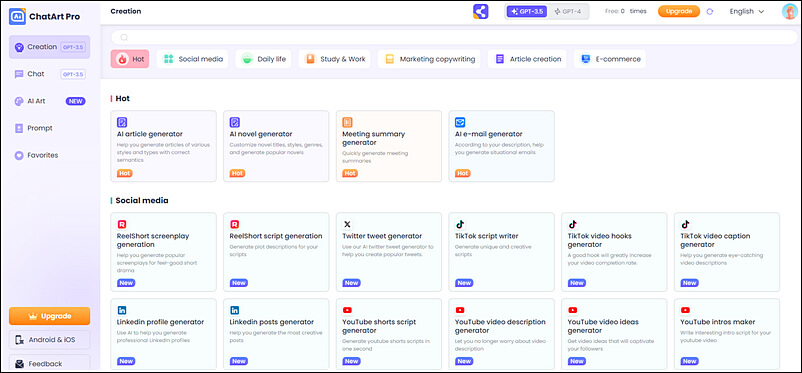Click the Creation sidebar icon

click(x=19, y=47)
